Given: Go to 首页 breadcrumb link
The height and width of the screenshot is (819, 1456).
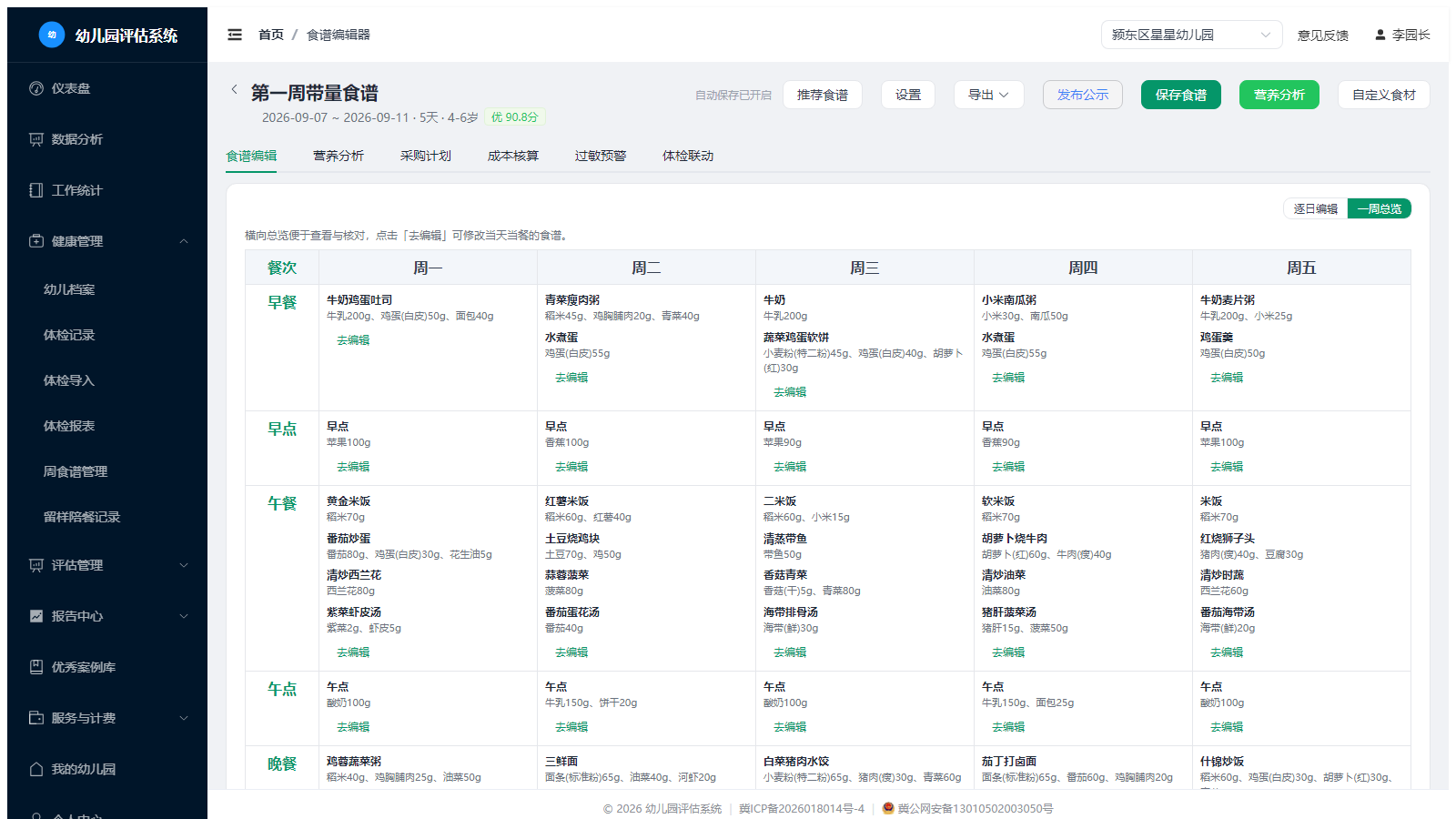Looking at the screenshot, I should (x=271, y=35).
